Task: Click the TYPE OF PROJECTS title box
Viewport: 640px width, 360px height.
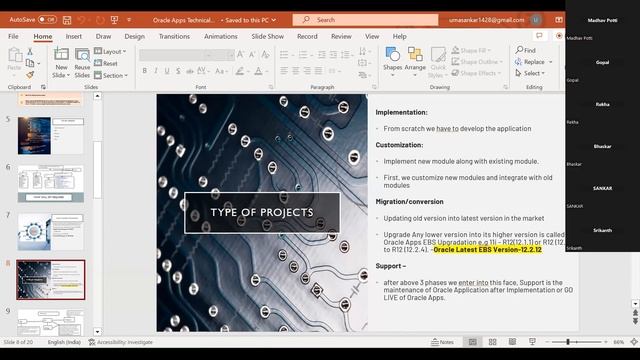Action: [x=262, y=213]
